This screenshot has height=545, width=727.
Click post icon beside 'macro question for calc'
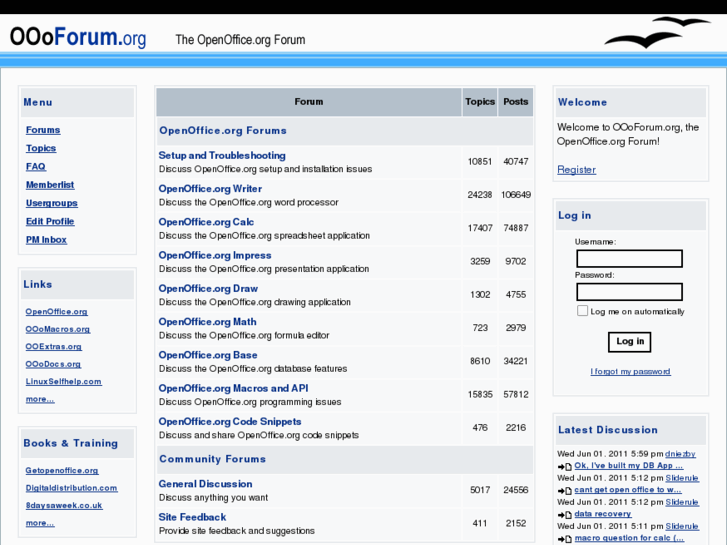click(564, 539)
